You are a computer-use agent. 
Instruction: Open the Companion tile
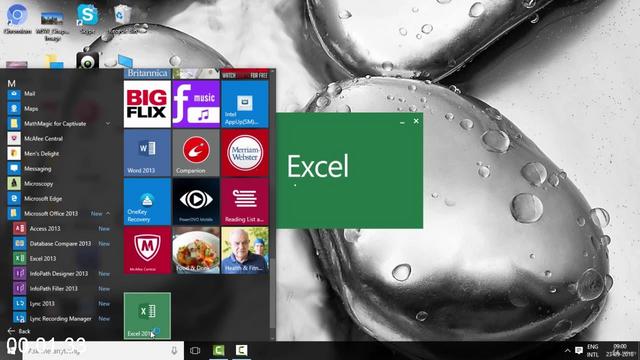pos(196,153)
